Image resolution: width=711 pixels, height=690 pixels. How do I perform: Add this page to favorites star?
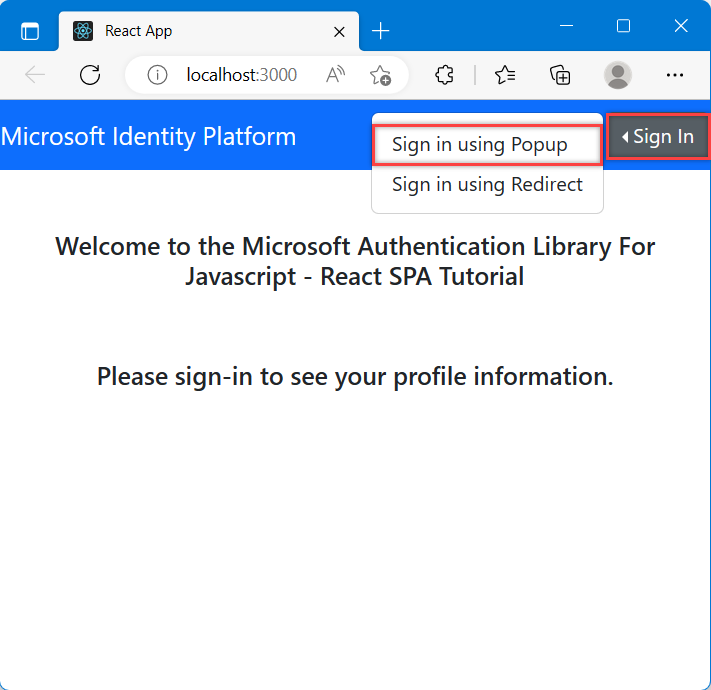coord(380,75)
